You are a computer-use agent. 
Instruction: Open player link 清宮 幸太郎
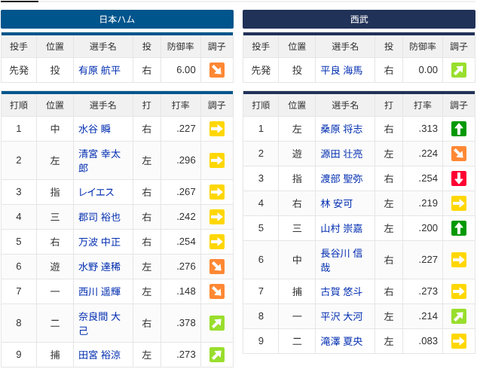99,161
